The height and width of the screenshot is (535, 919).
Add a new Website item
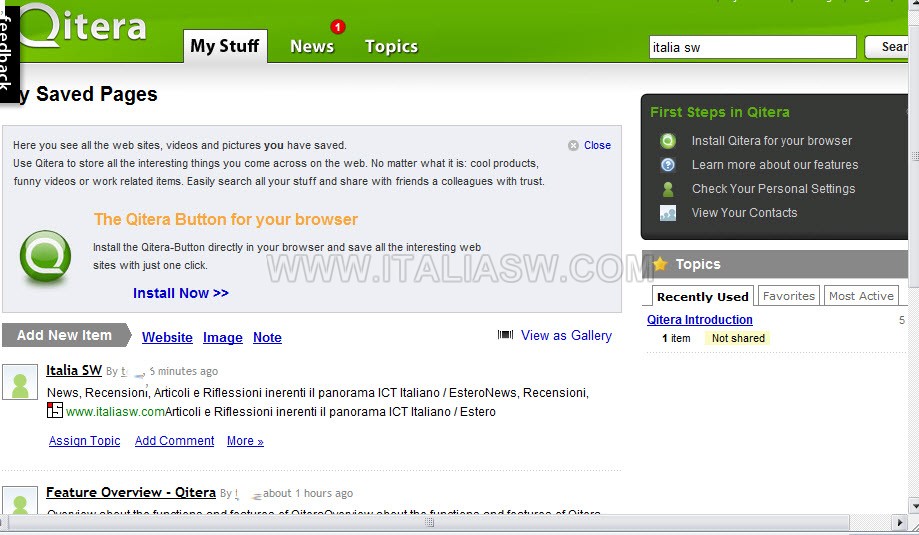tap(167, 338)
